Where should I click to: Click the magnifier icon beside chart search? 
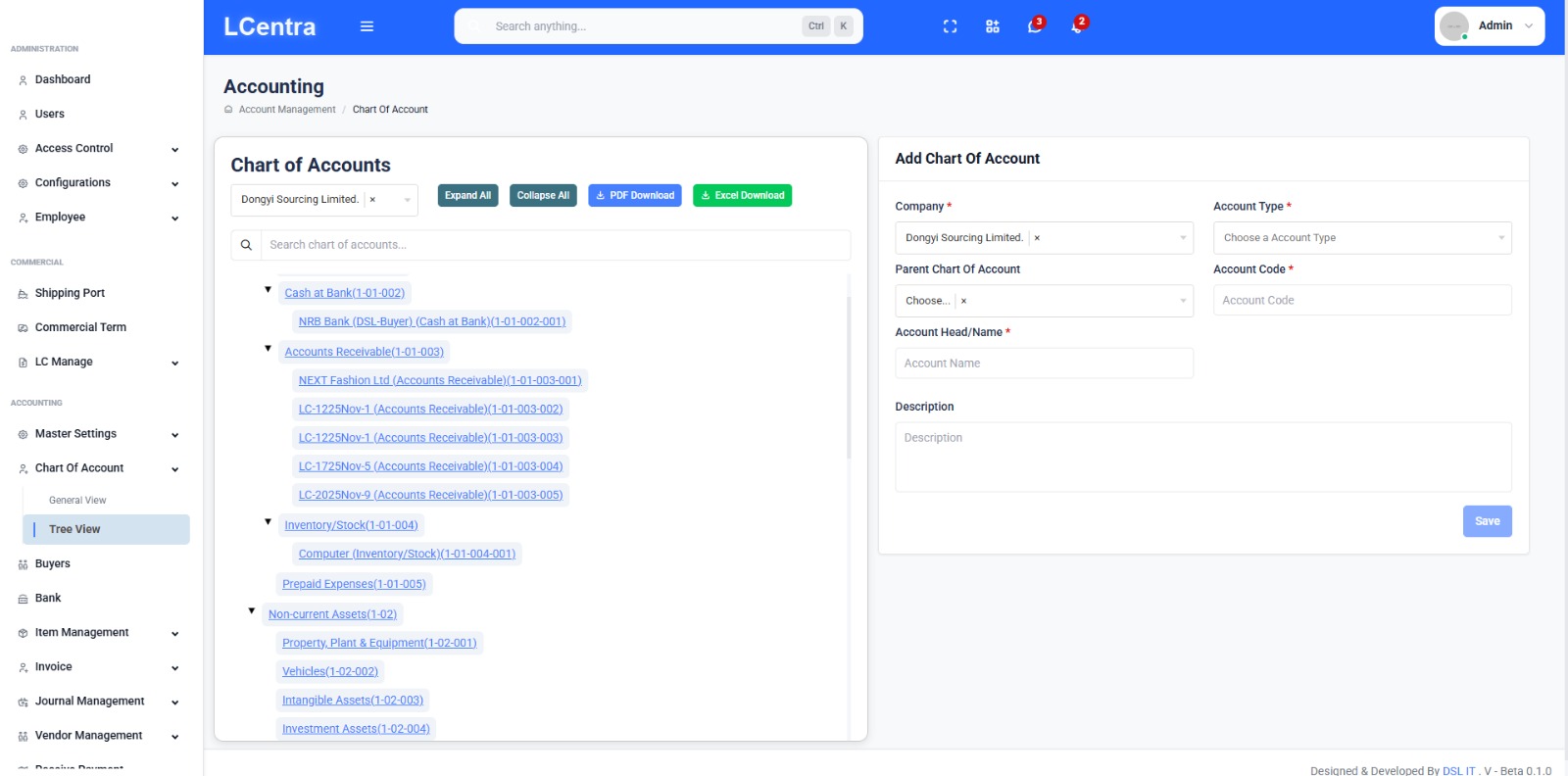[x=247, y=245]
